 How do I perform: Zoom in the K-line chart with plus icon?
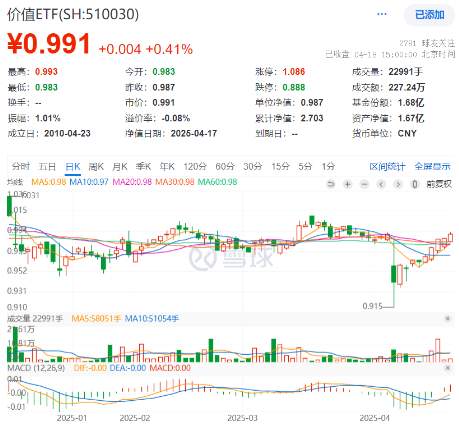pyautogui.click(x=348, y=184)
